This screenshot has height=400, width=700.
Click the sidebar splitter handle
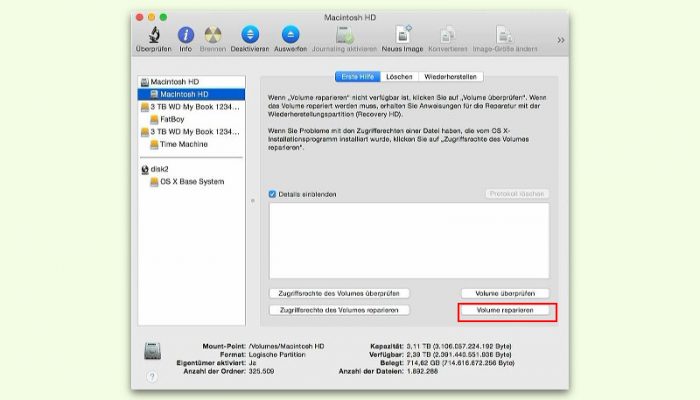[x=253, y=201]
